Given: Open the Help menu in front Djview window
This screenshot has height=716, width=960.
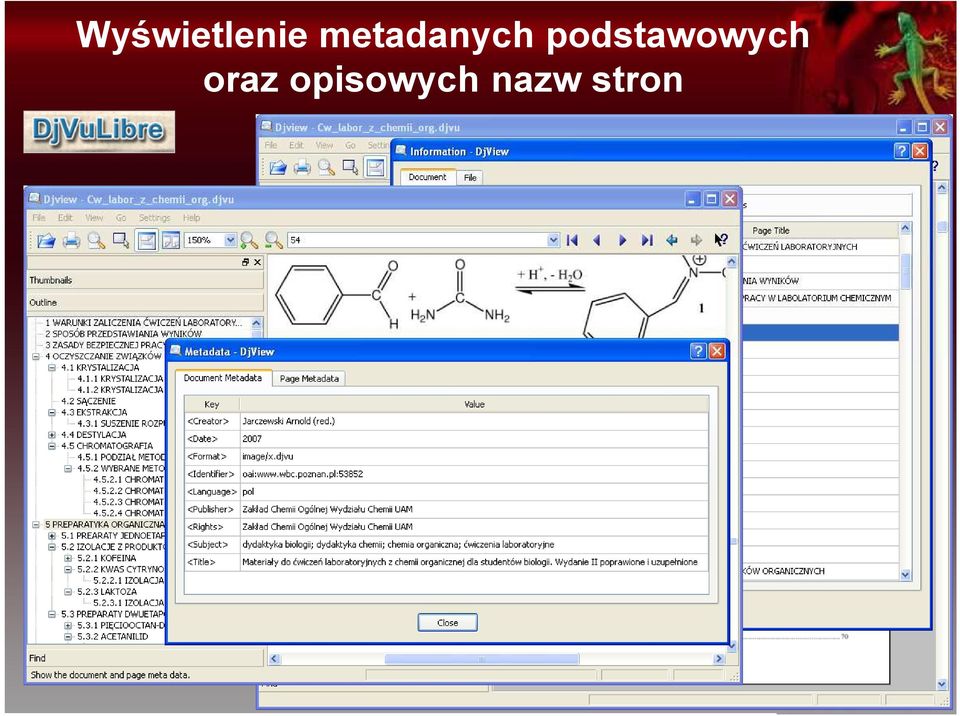Looking at the screenshot, I should (191, 218).
